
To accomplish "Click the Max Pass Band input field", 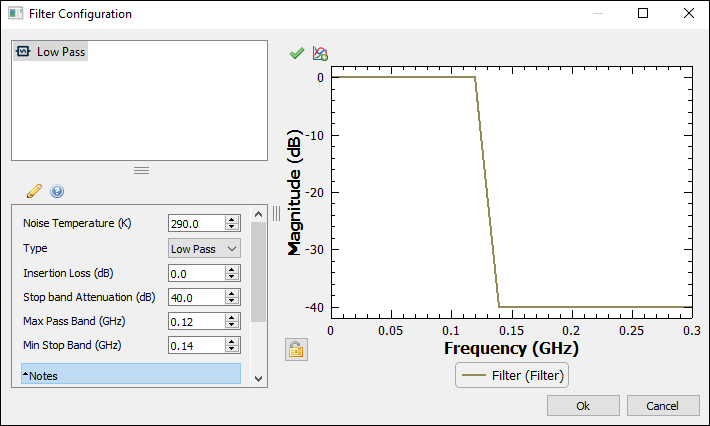I will pos(197,321).
